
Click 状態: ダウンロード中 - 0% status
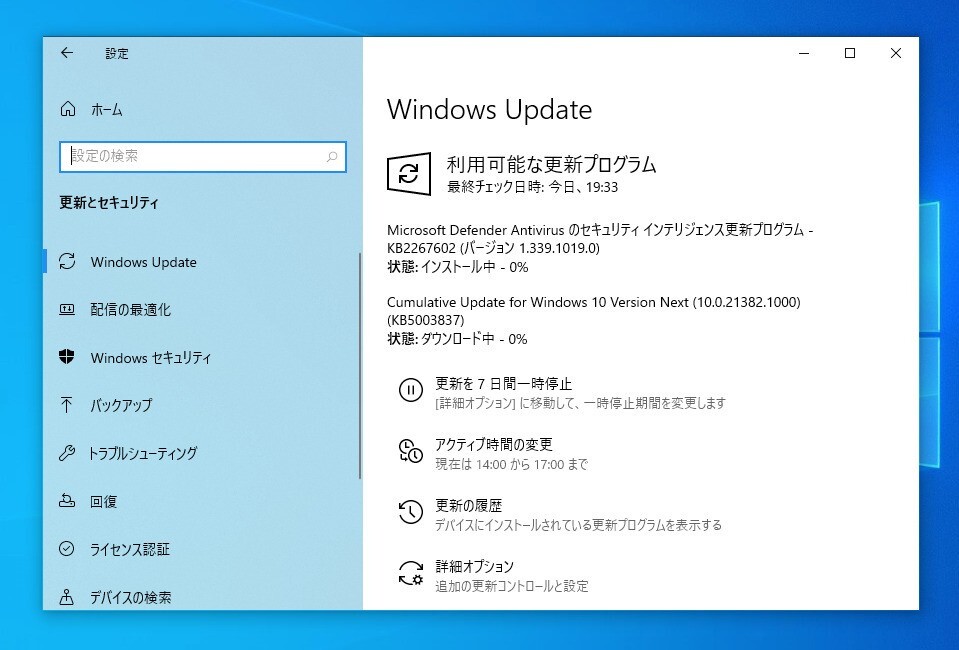457,339
